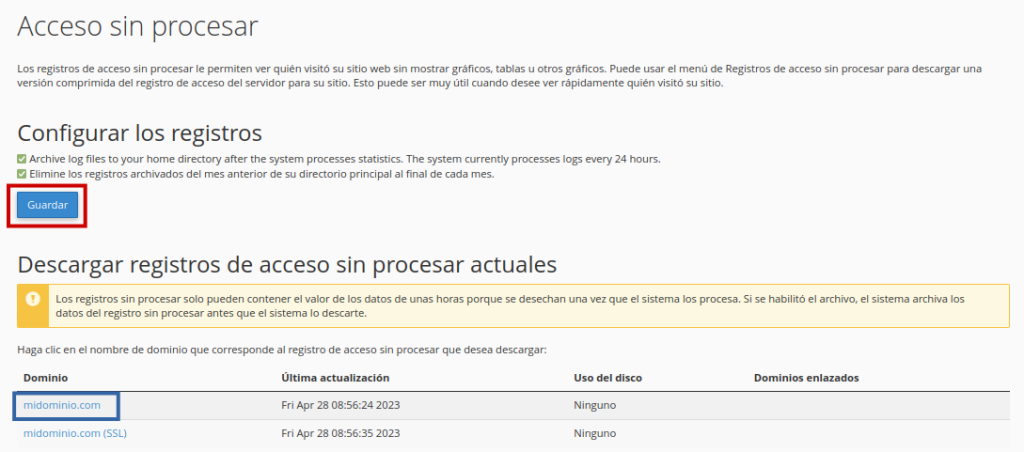Click the Última actualización column header

click(x=335, y=378)
